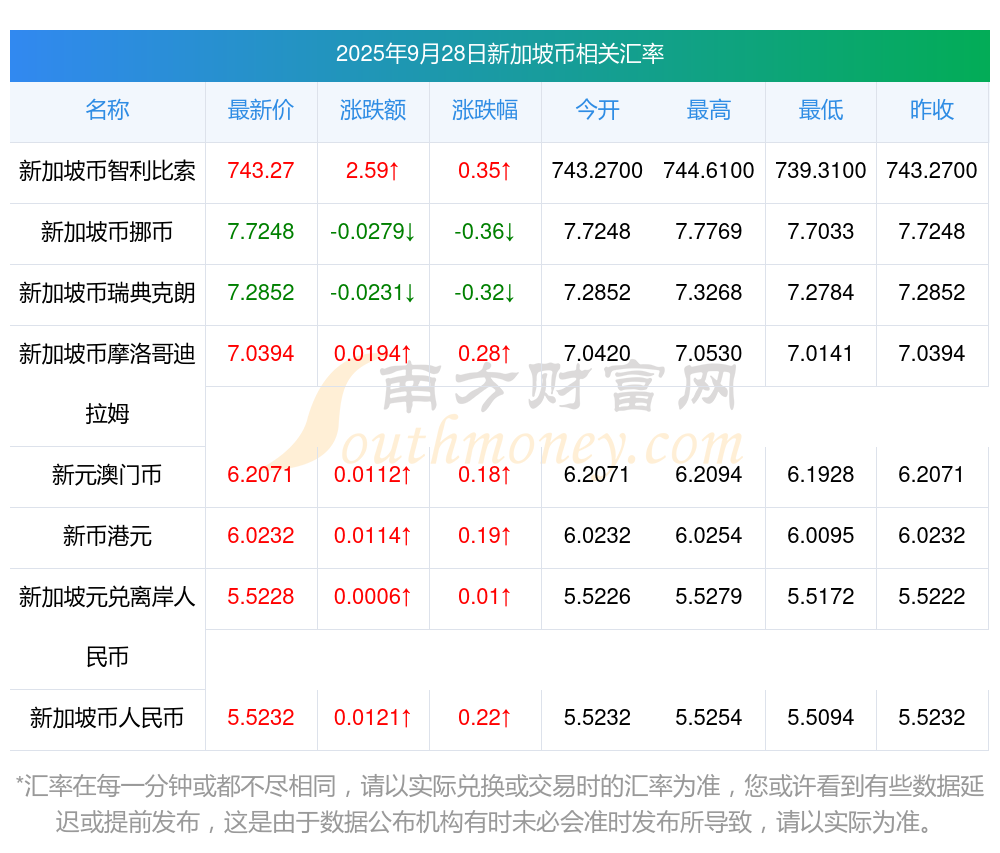Select the row name 新币港元
1000x853 pixels.
click(x=107, y=536)
